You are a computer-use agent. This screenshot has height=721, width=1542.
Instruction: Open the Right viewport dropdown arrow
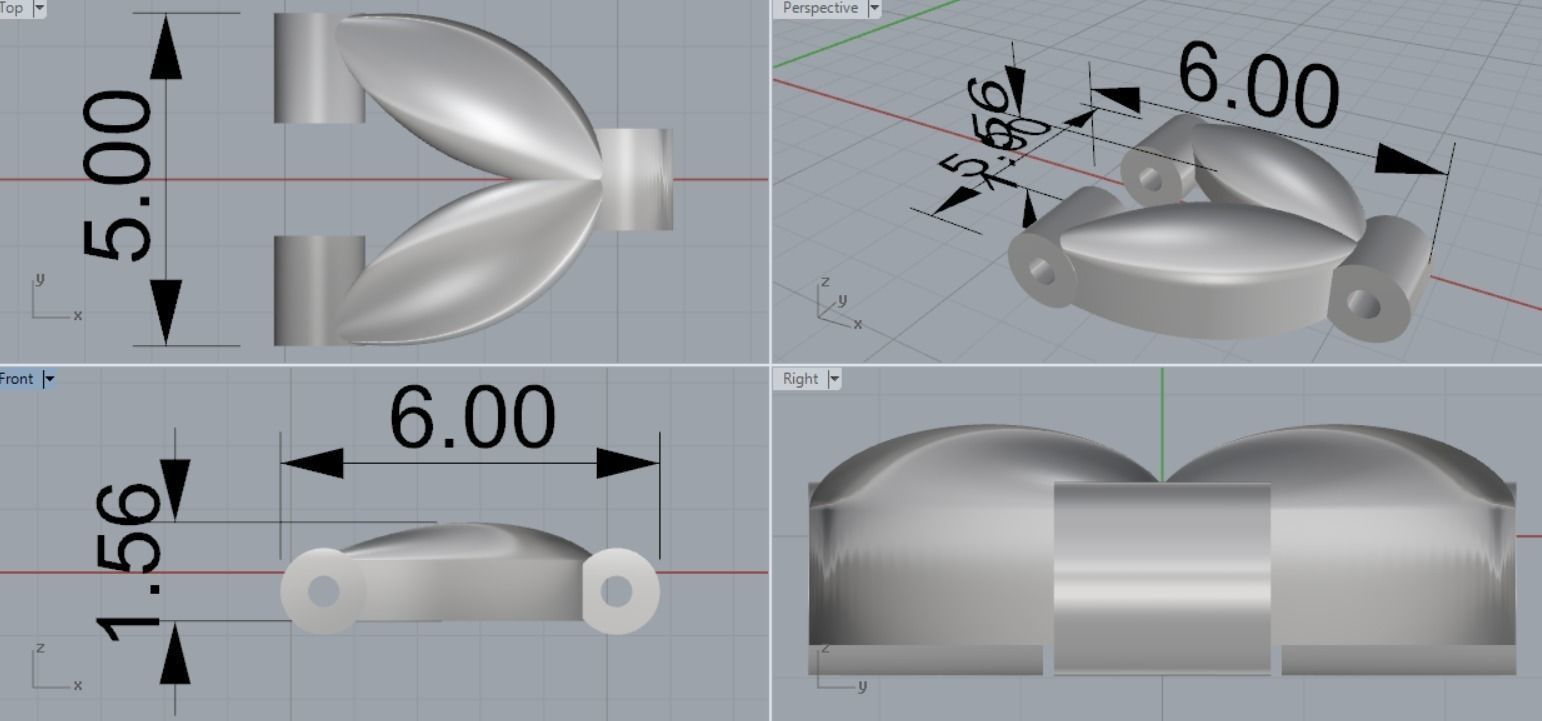click(834, 379)
